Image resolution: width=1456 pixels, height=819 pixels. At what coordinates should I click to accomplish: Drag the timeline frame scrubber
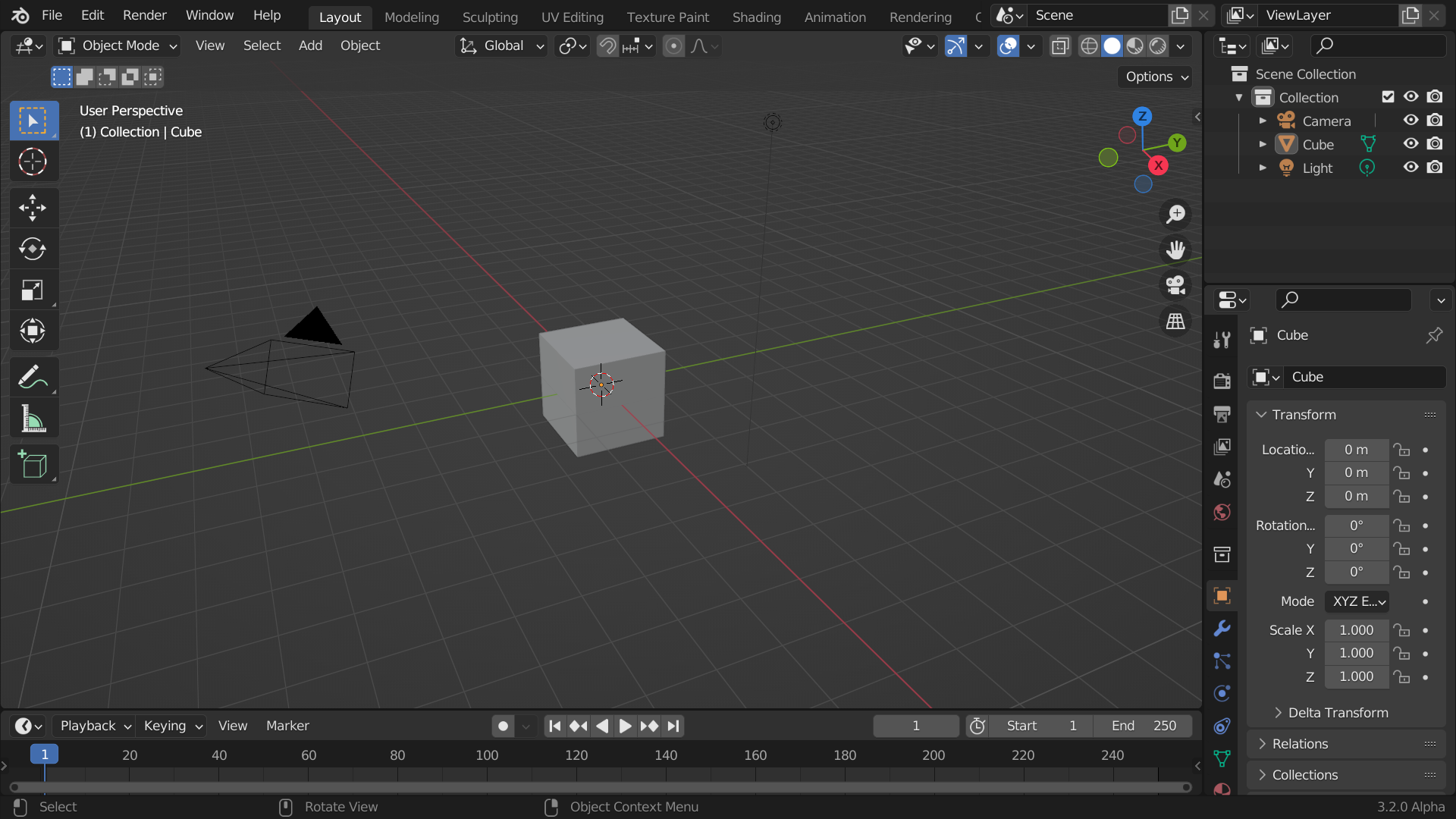(44, 755)
